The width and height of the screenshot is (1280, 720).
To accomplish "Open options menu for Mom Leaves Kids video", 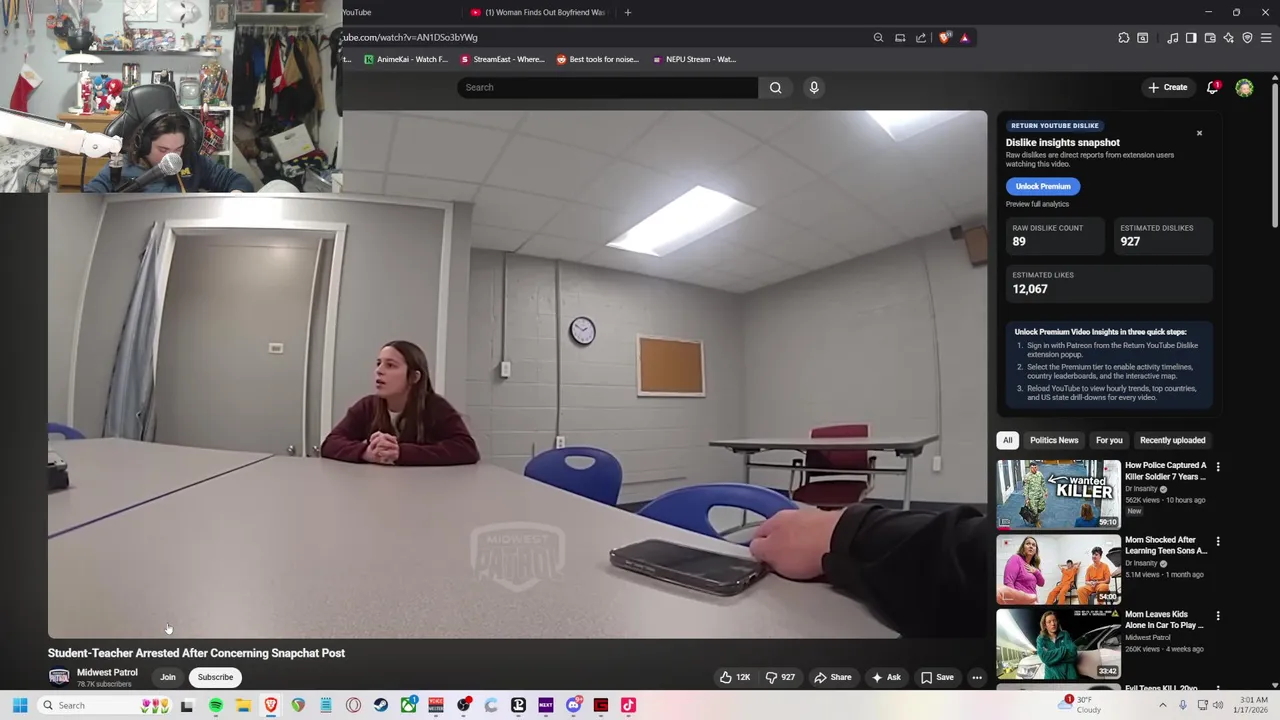I will point(1218,616).
